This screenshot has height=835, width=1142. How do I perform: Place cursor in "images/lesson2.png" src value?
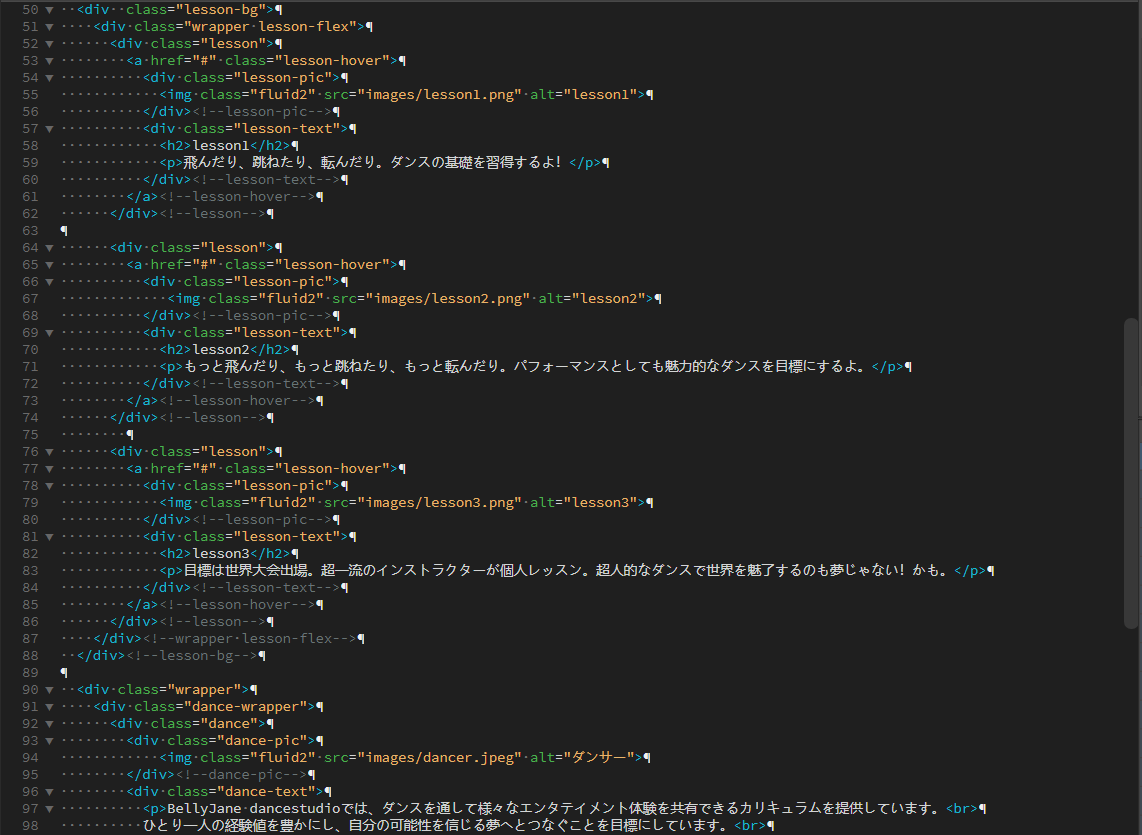click(448, 298)
